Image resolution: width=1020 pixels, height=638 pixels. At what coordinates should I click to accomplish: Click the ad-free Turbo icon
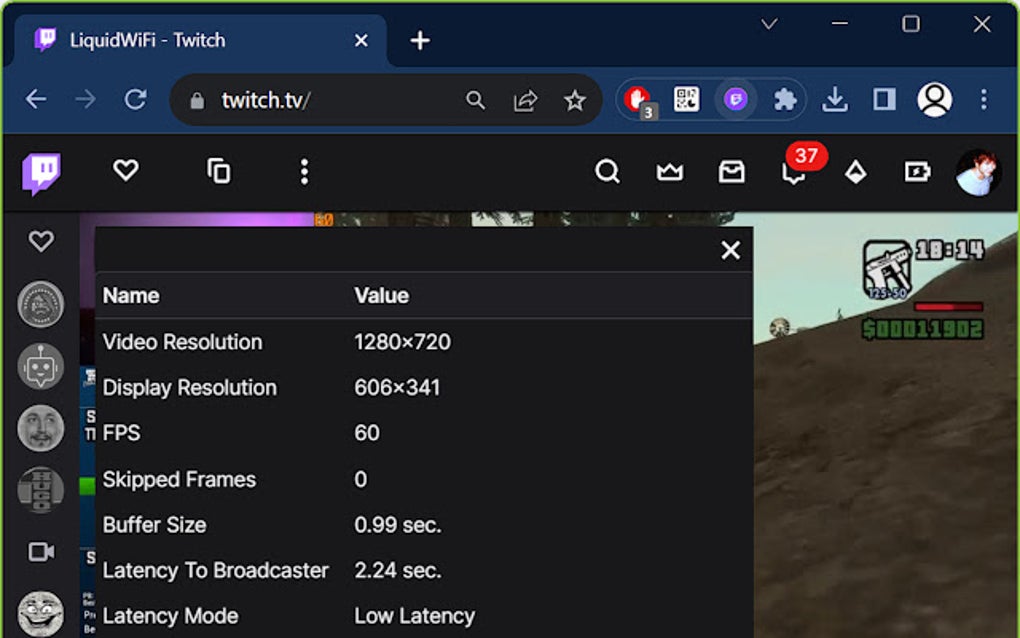coord(917,172)
